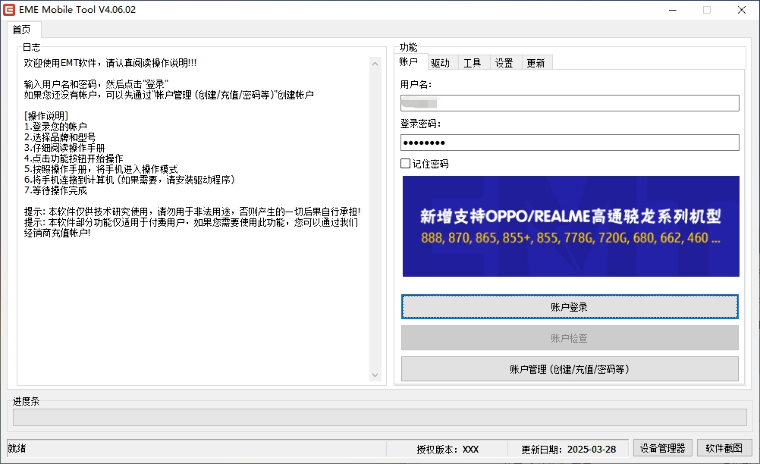The image size is (760, 464).
Task: Switch to the 更新 tab
Action: (536, 63)
